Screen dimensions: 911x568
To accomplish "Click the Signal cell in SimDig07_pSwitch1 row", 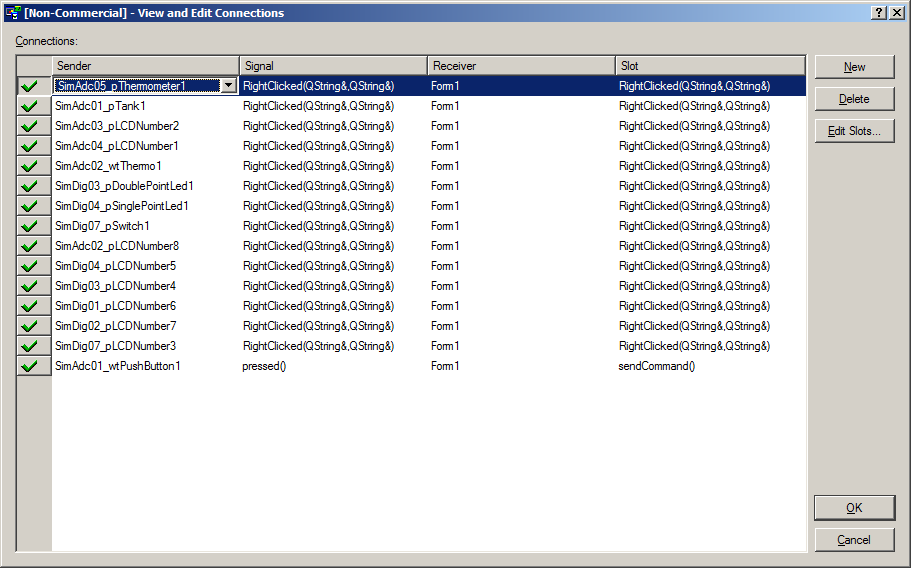I will coord(333,226).
